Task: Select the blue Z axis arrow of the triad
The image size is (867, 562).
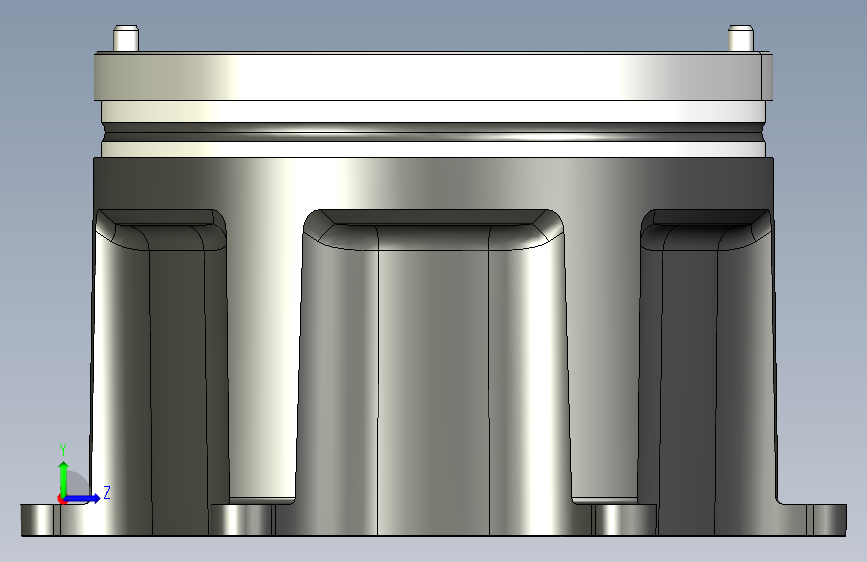Action: [x=82, y=498]
